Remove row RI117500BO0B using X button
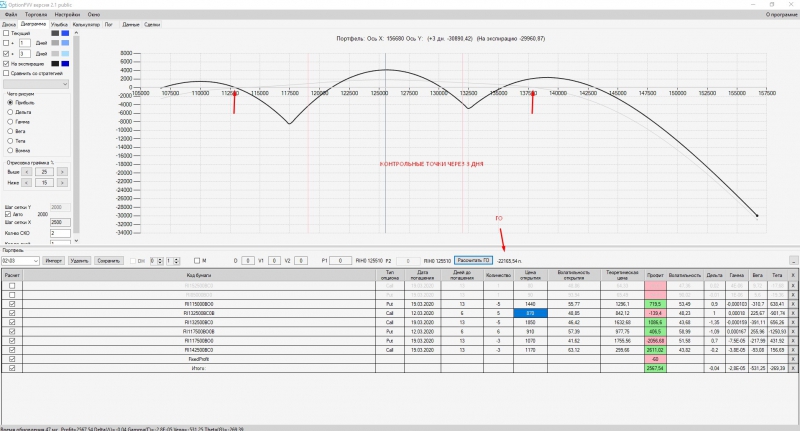The width and height of the screenshot is (800, 431). [x=793, y=332]
